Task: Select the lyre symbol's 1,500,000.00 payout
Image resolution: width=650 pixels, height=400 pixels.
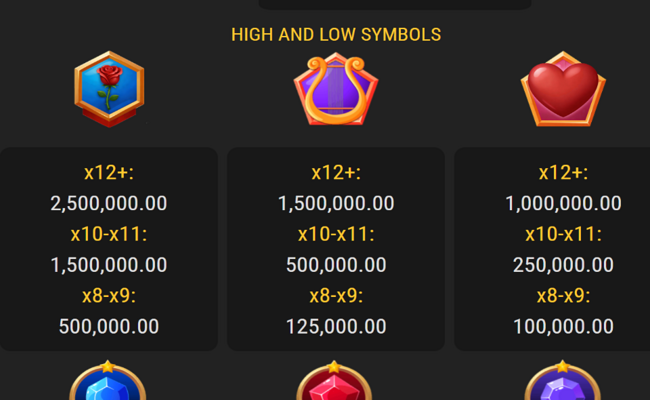Action: [x=336, y=204]
